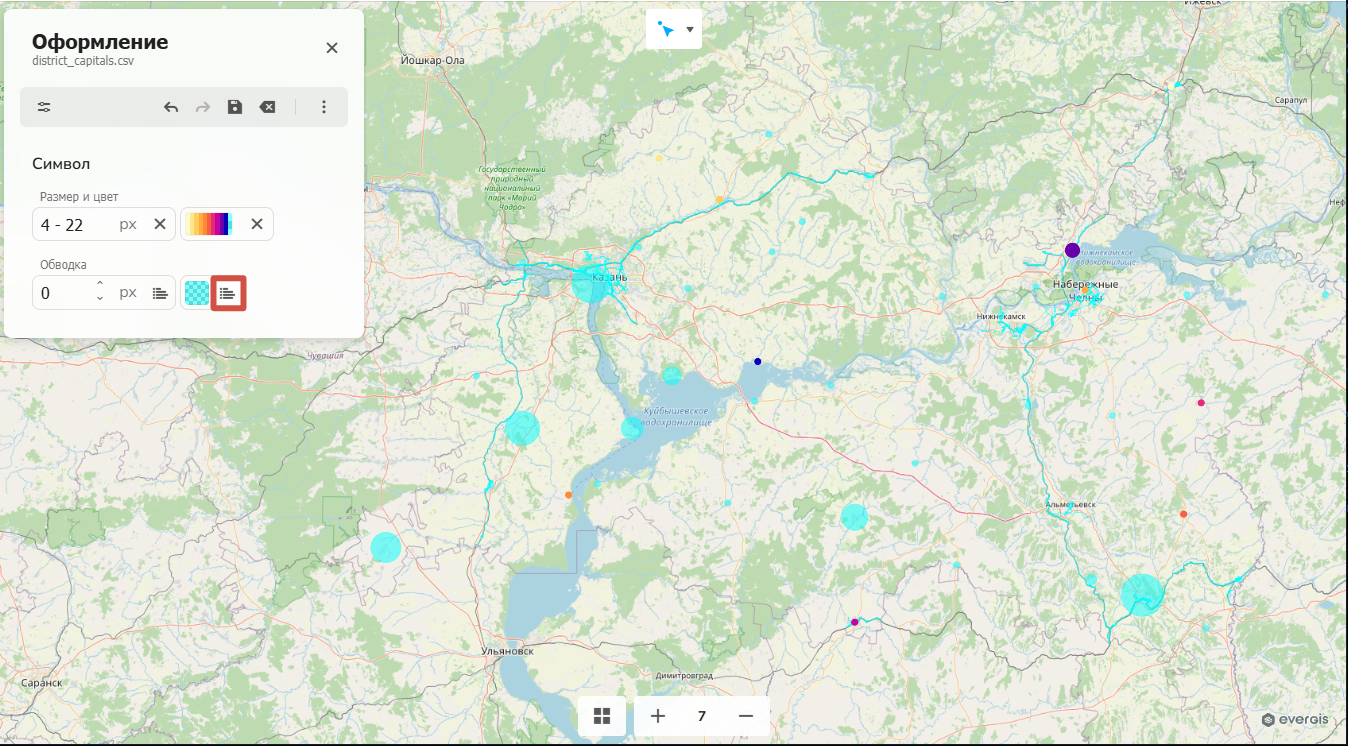Activate the blue selection cursor tool

(x=665, y=29)
